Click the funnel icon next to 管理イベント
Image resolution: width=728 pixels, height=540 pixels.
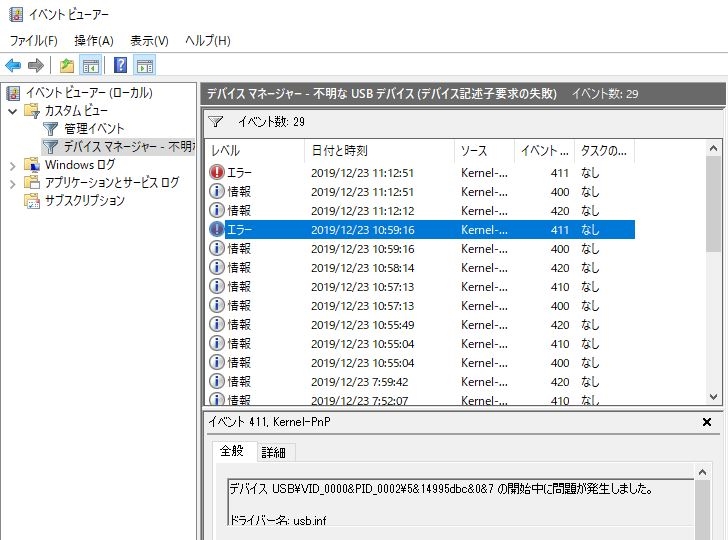pyautogui.click(x=50, y=129)
